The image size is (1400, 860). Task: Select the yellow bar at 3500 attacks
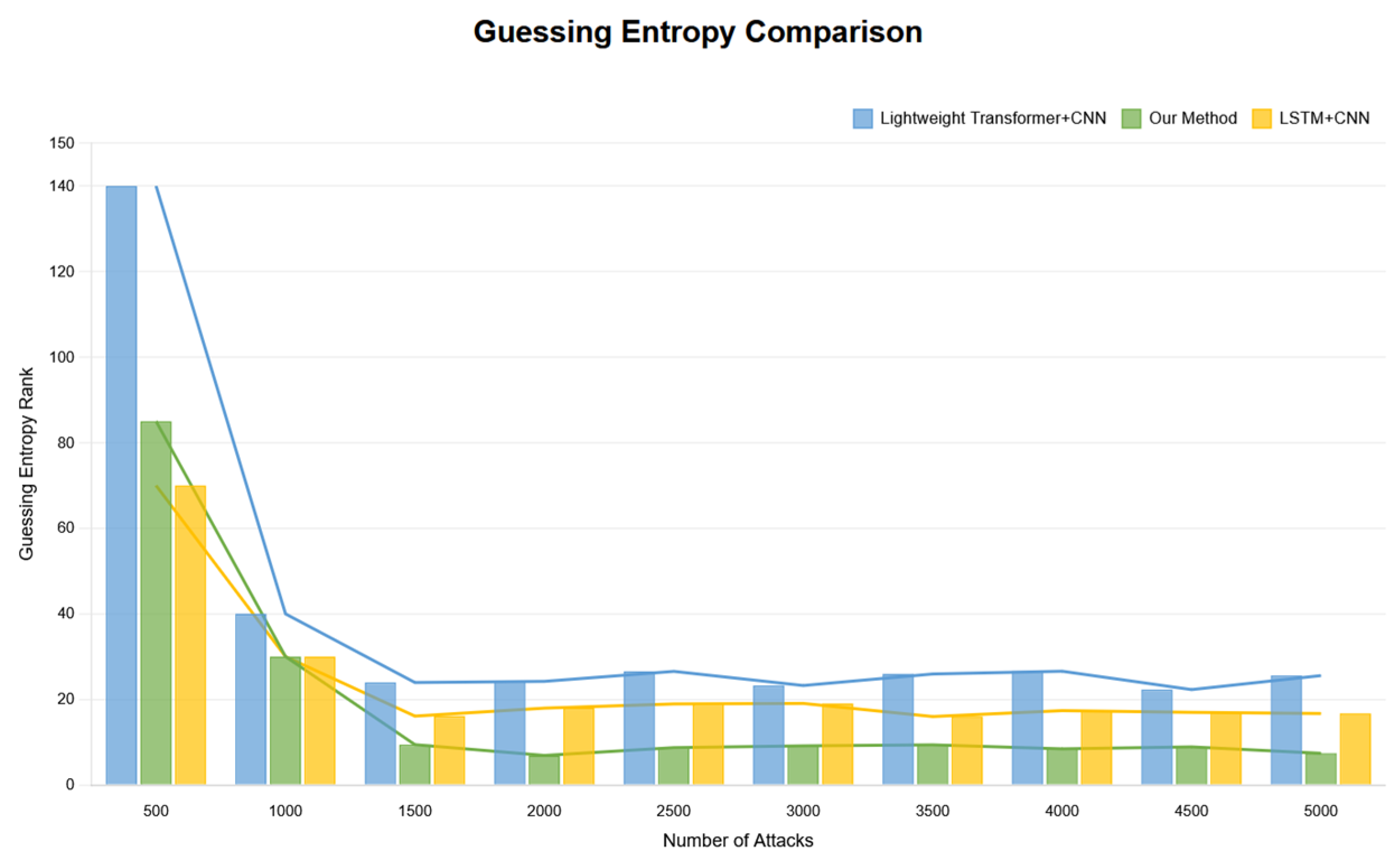click(x=967, y=751)
